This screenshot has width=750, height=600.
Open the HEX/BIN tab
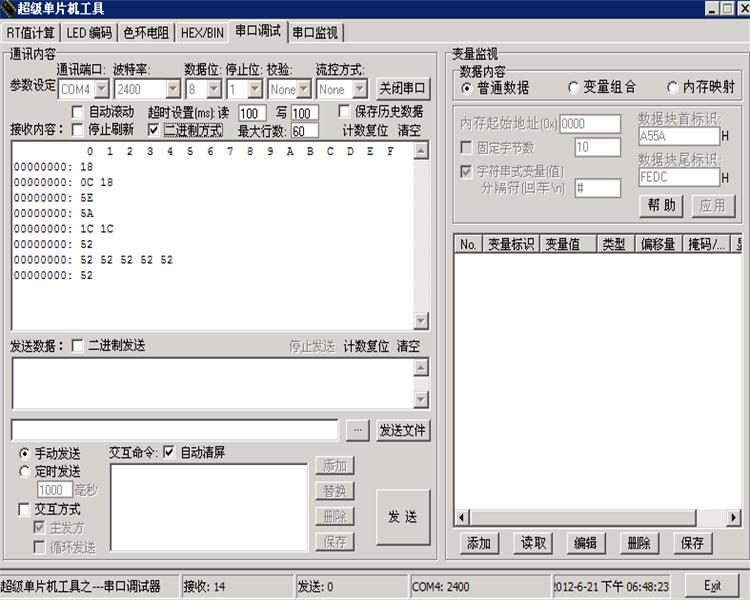pyautogui.click(x=202, y=32)
